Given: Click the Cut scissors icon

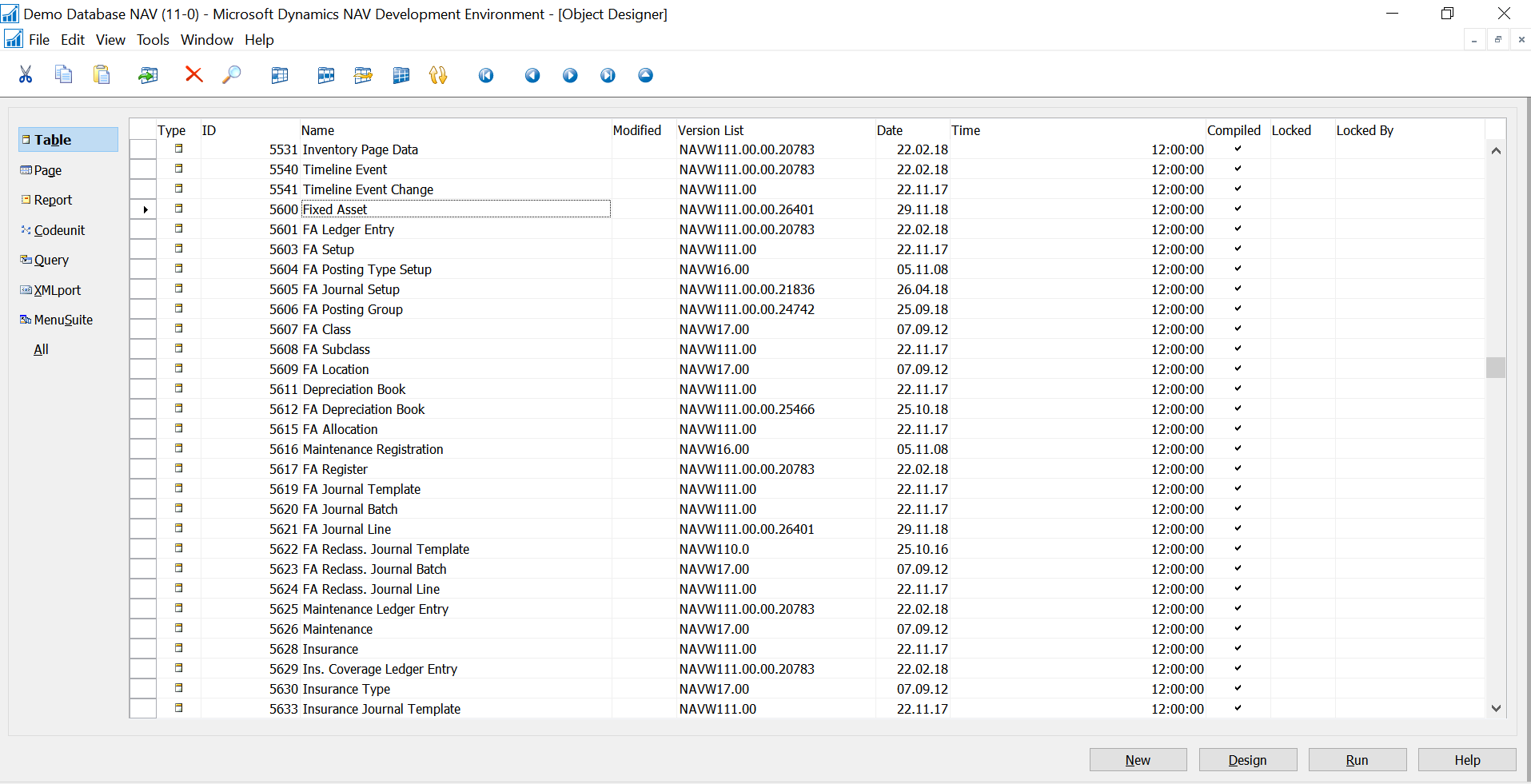Looking at the screenshot, I should tap(26, 75).
